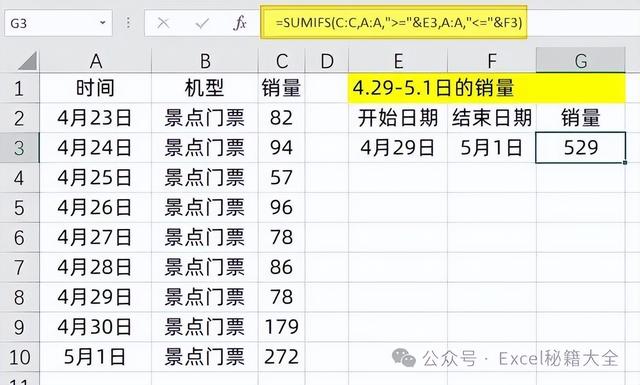
Task: Select row 1 header
Action: click(x=20, y=88)
